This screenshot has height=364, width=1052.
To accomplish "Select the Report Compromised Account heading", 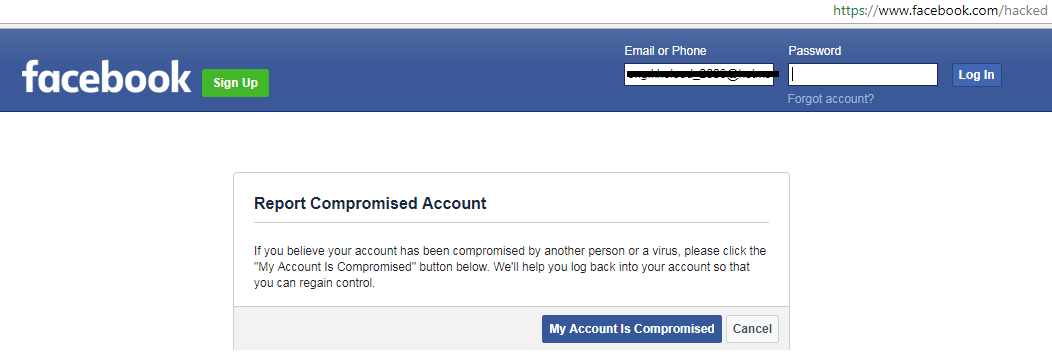I will pos(370,203).
